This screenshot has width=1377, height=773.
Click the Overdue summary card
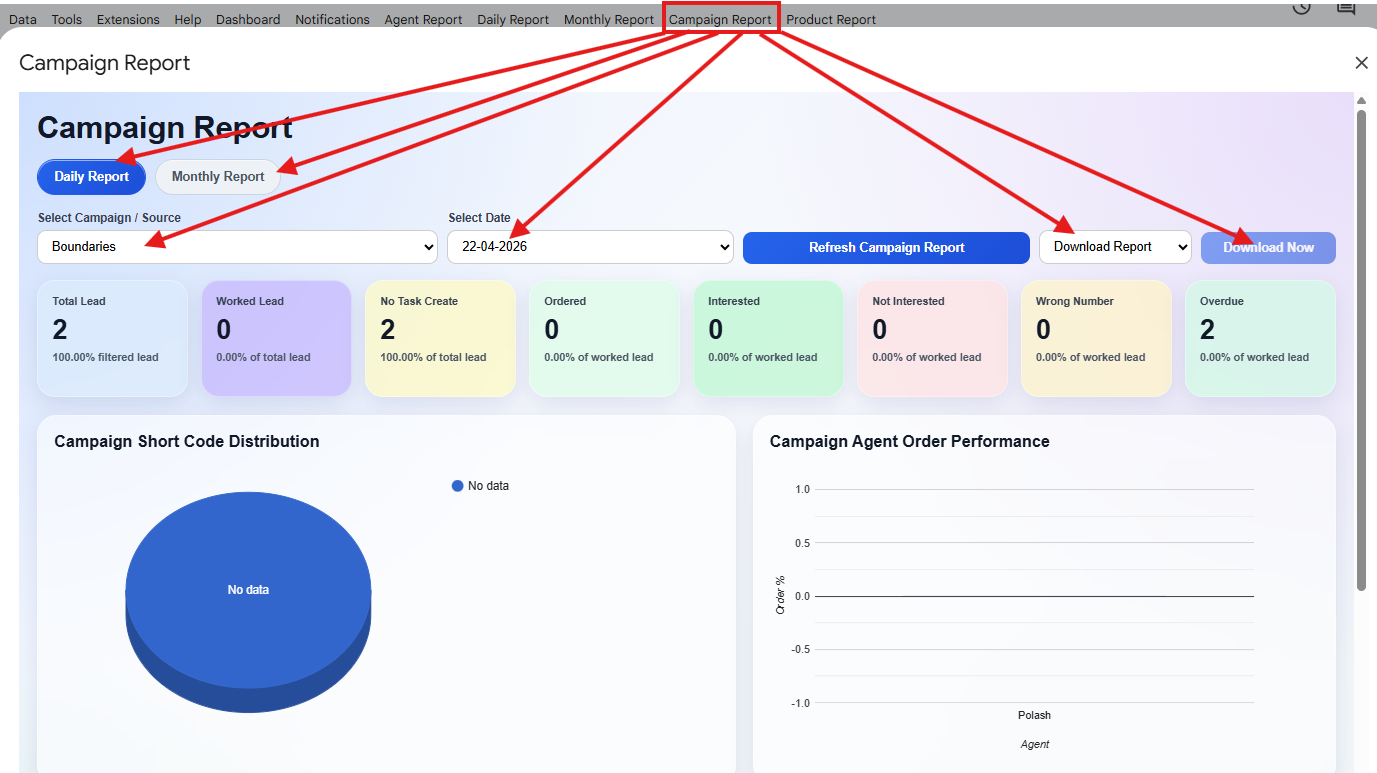click(x=1260, y=338)
